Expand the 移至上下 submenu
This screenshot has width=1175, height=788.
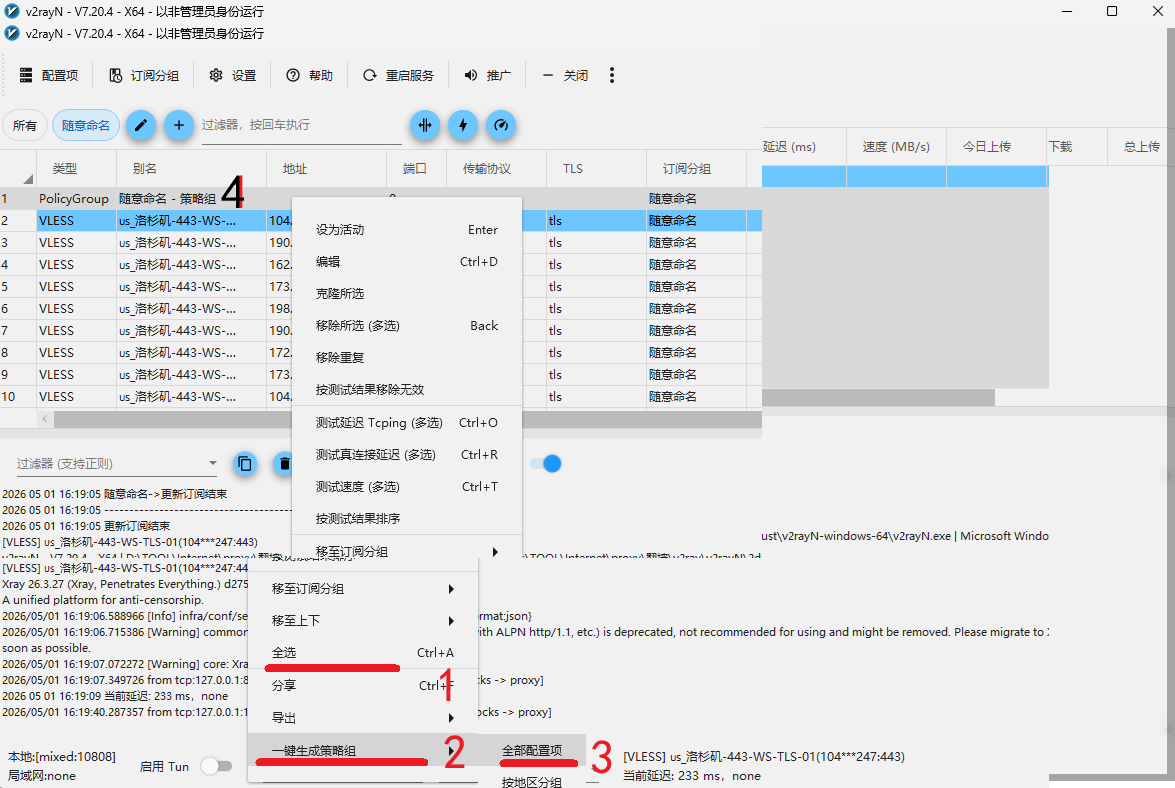pos(363,621)
